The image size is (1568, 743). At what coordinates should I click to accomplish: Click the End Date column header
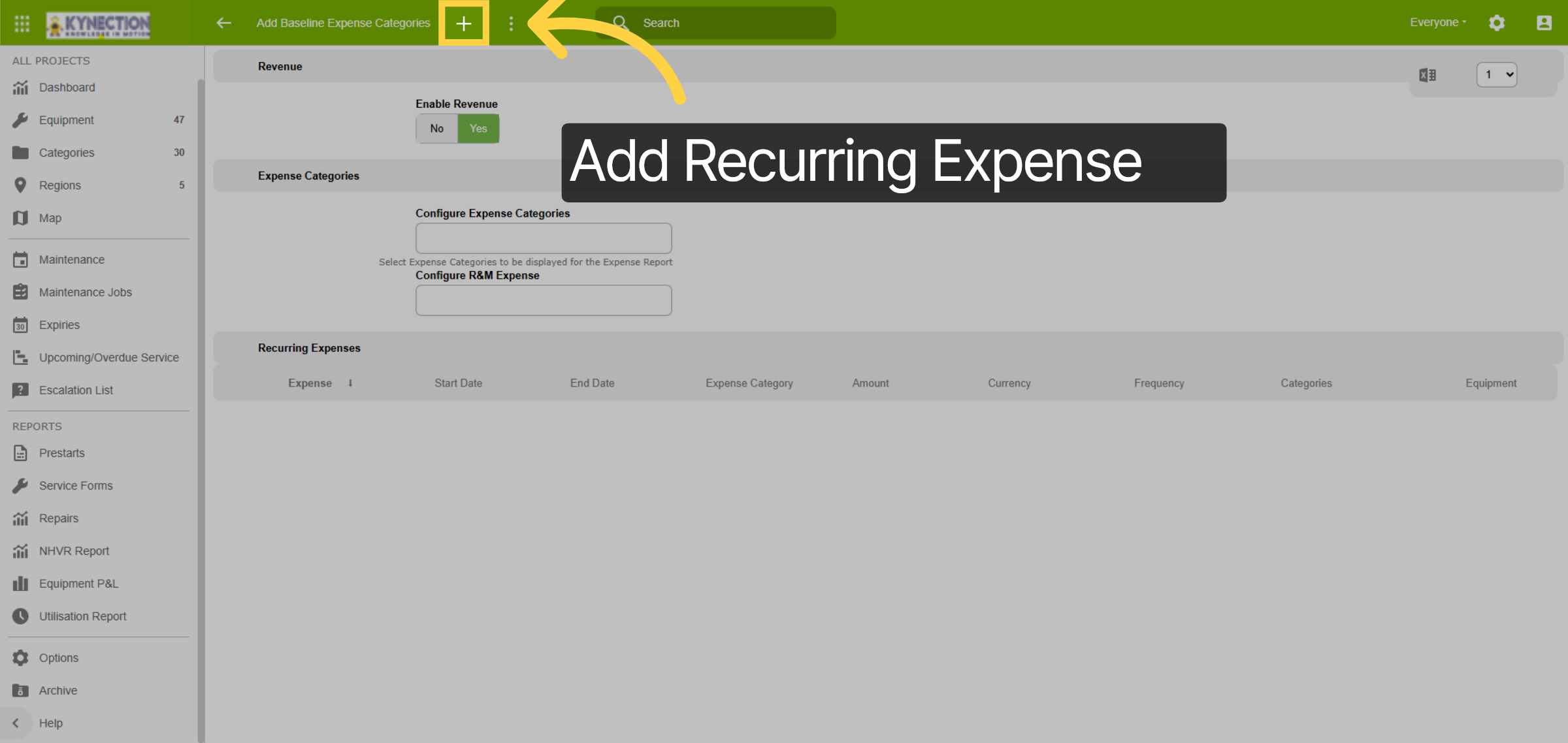point(592,384)
